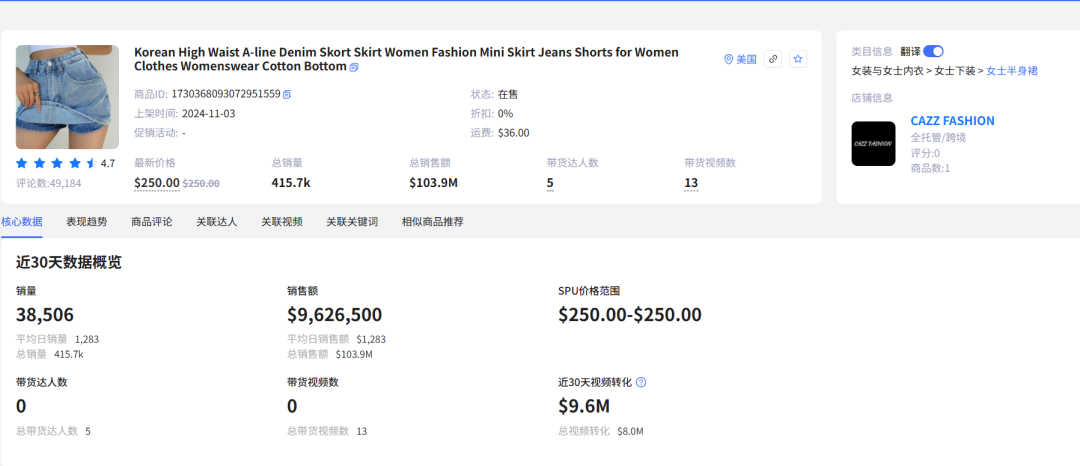Click the link icon next to 美国
Screen dimensions: 1080x466
click(773, 59)
